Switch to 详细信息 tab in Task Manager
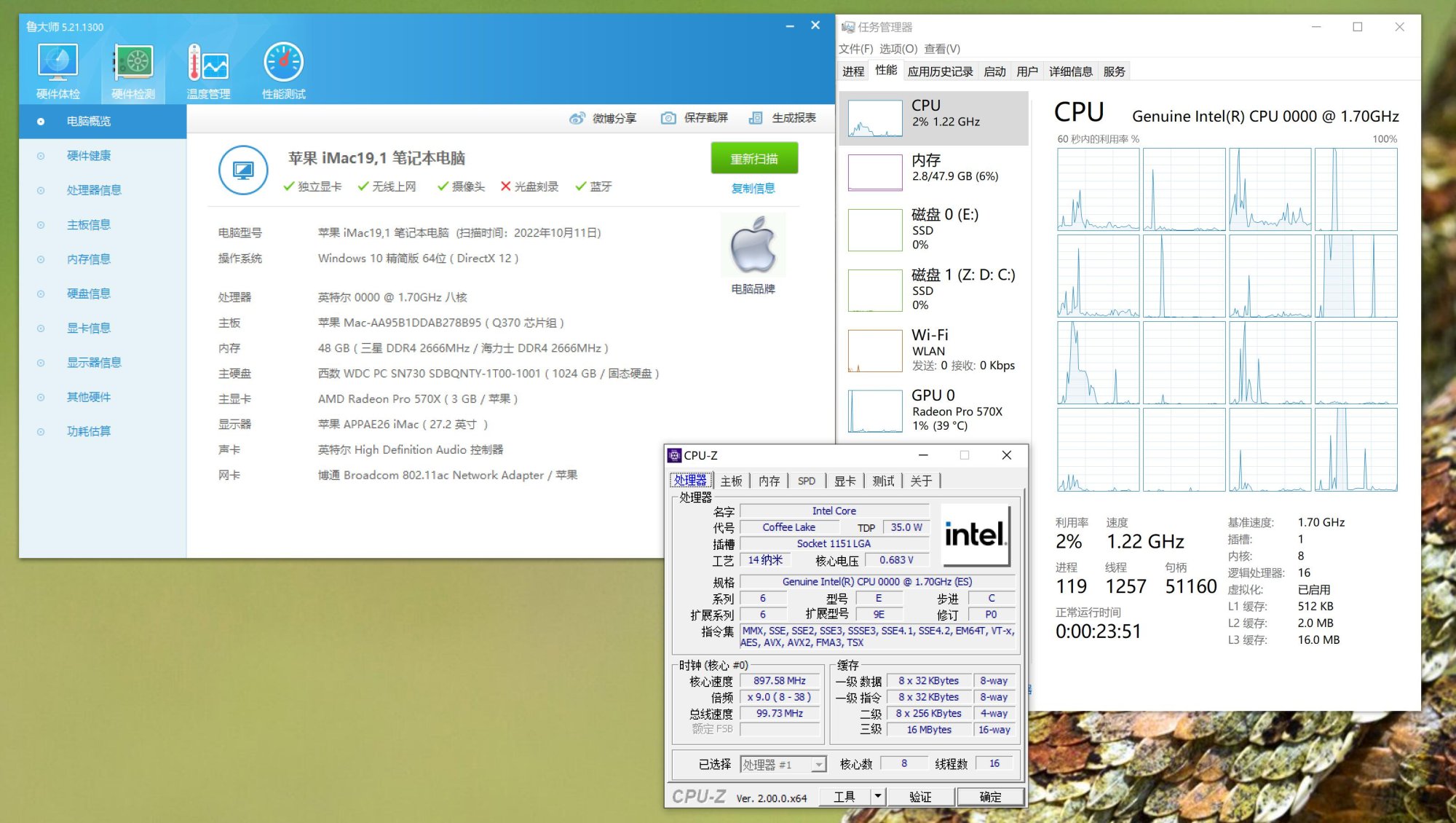 1070,71
